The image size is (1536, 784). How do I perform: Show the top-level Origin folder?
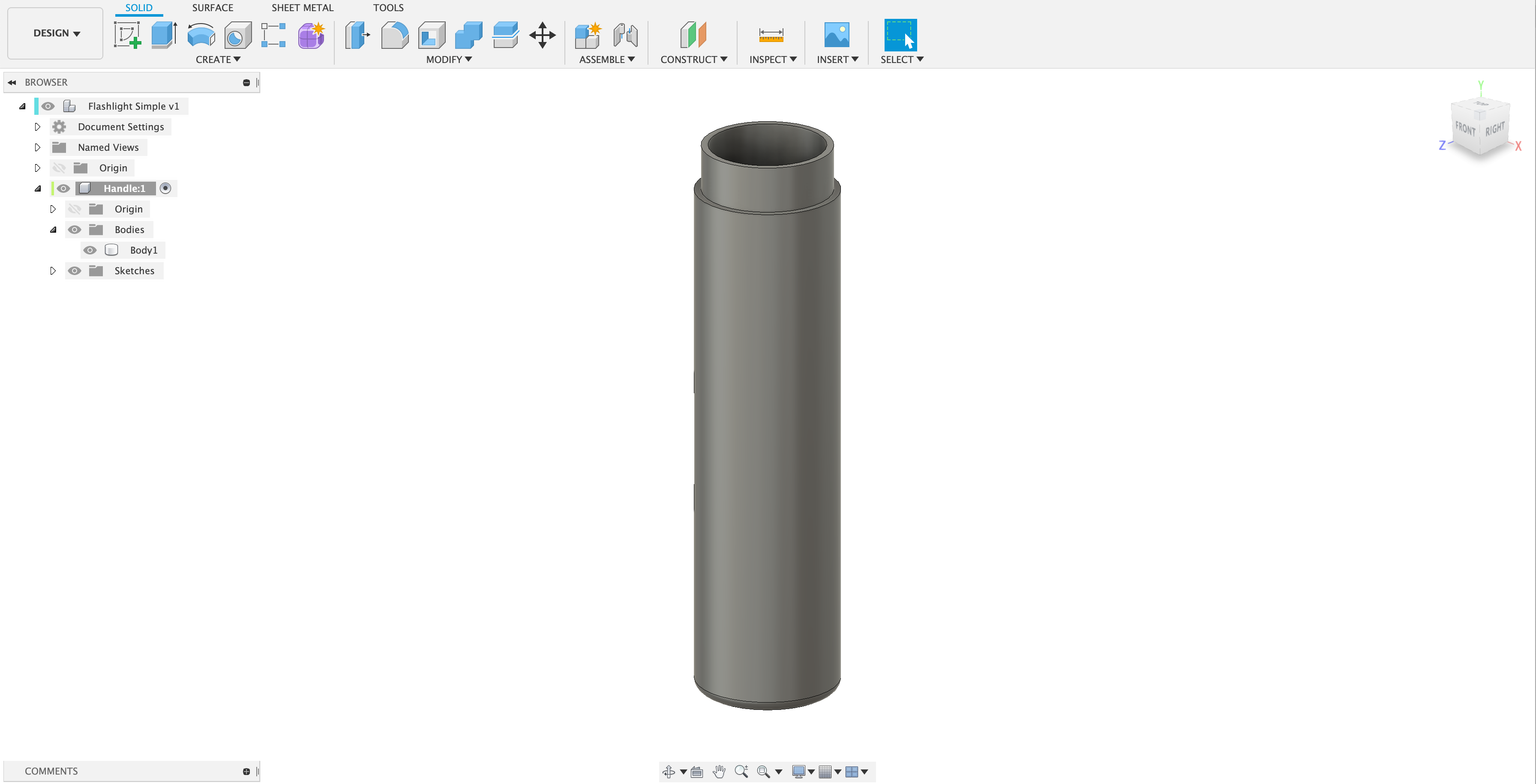point(59,168)
